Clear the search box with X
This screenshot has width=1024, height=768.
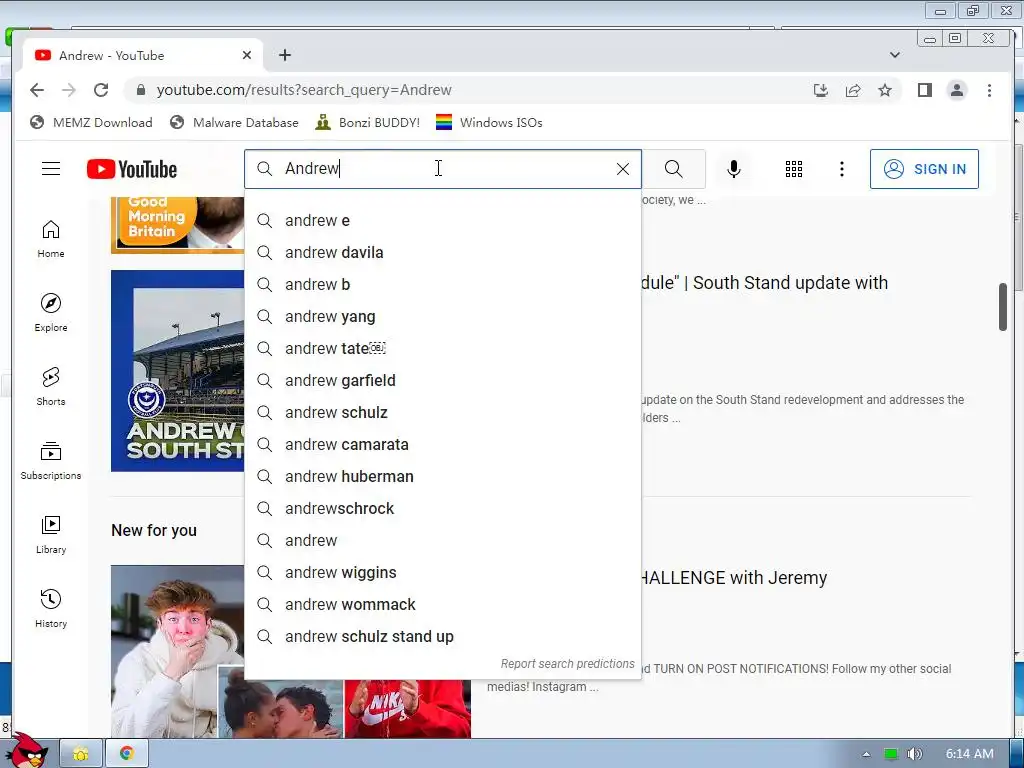(x=623, y=169)
